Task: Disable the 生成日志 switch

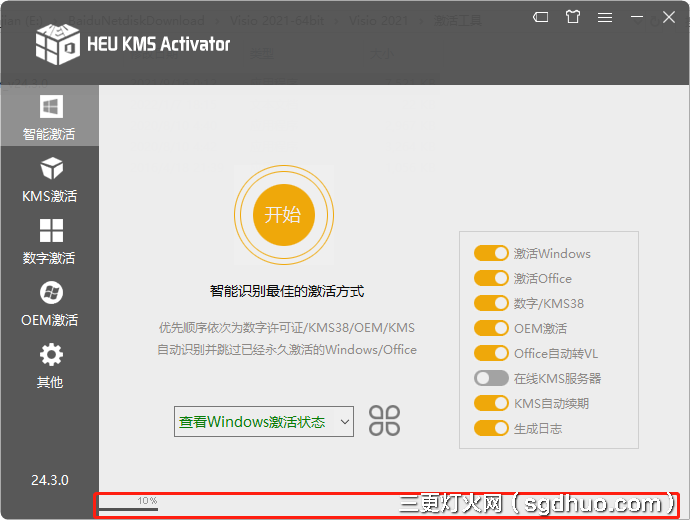Action: (x=491, y=428)
